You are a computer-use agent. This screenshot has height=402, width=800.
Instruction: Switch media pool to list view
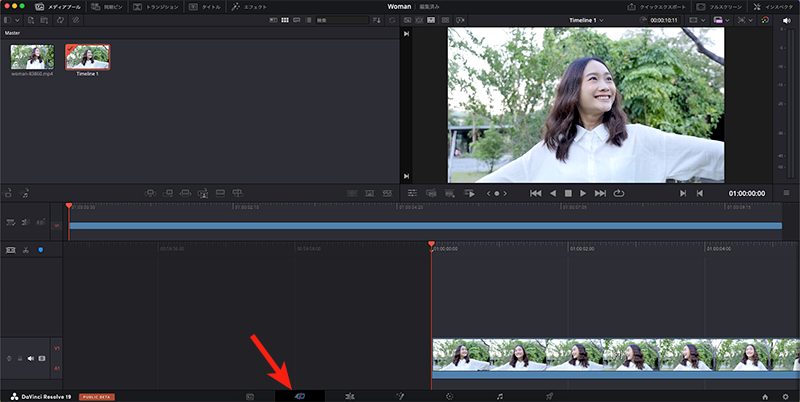pyautogui.click(x=308, y=20)
